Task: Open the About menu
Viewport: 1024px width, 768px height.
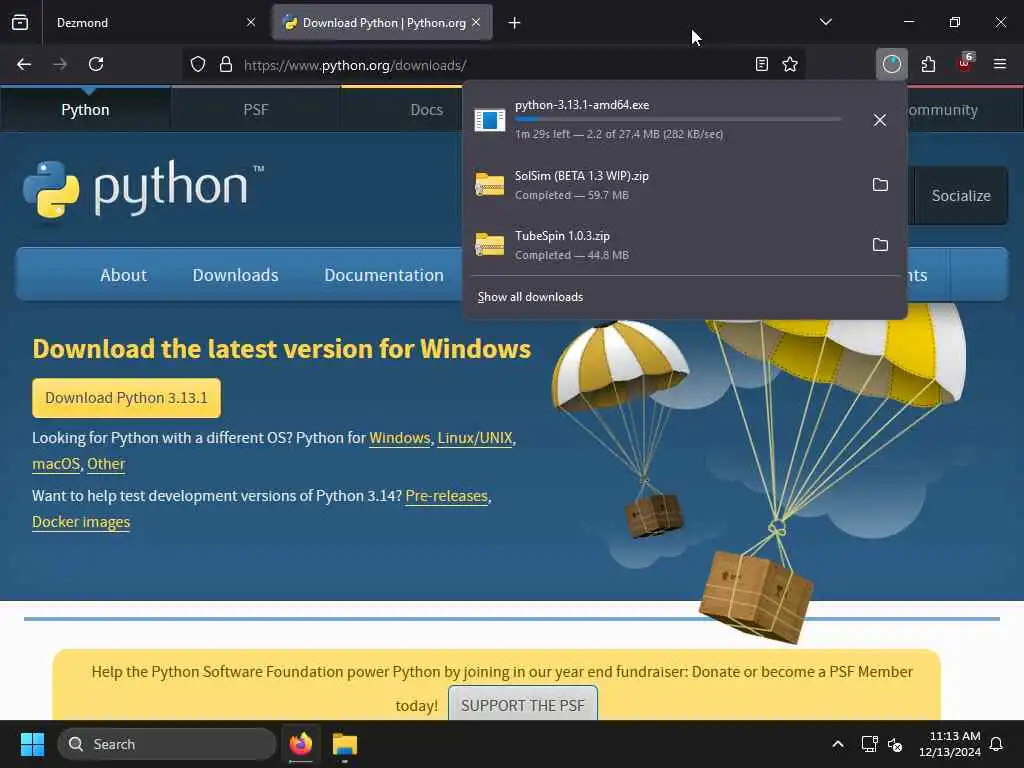Action: (x=123, y=275)
